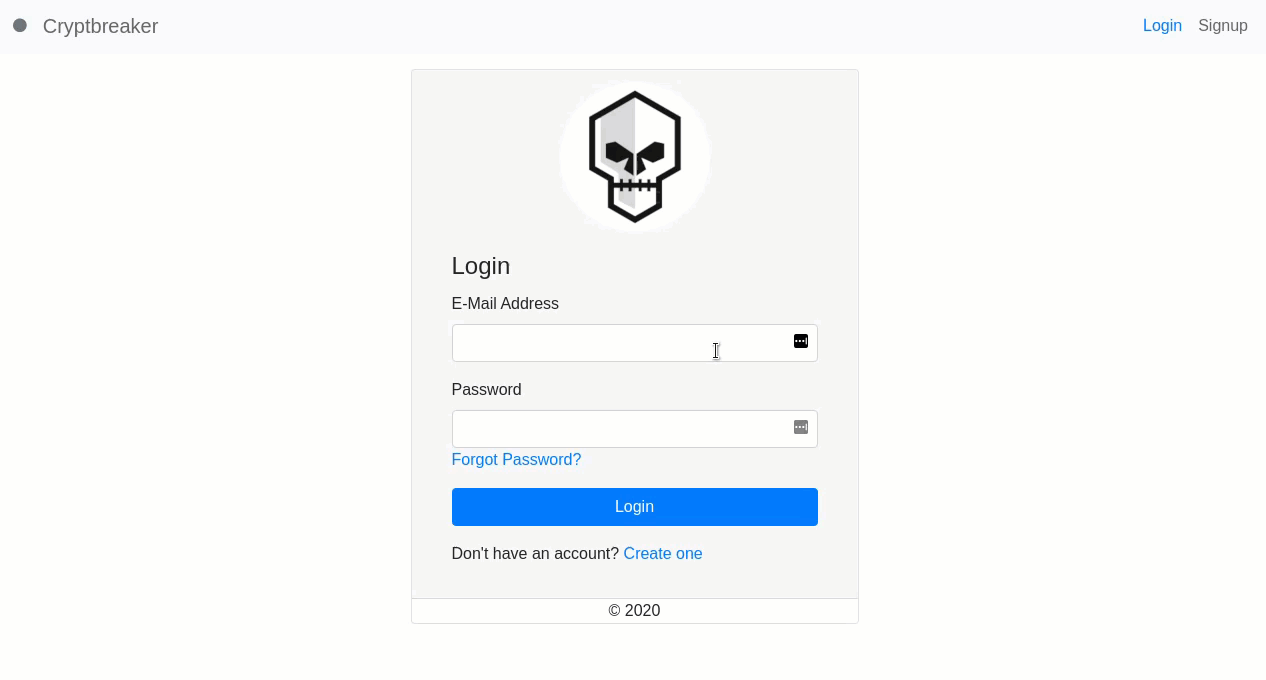Submit with the blue Login button
Viewport: 1266px width, 680px height.
click(x=635, y=507)
